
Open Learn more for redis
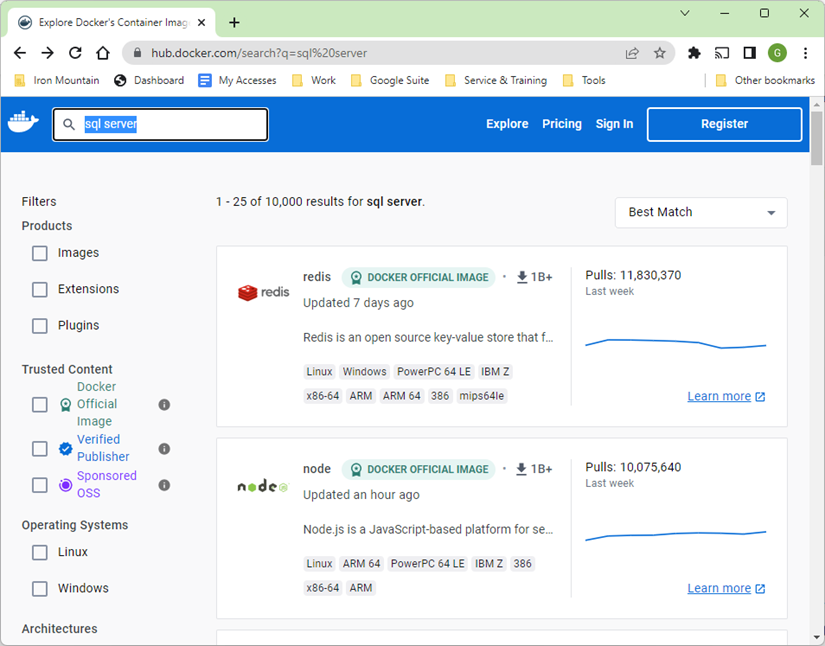[719, 395]
